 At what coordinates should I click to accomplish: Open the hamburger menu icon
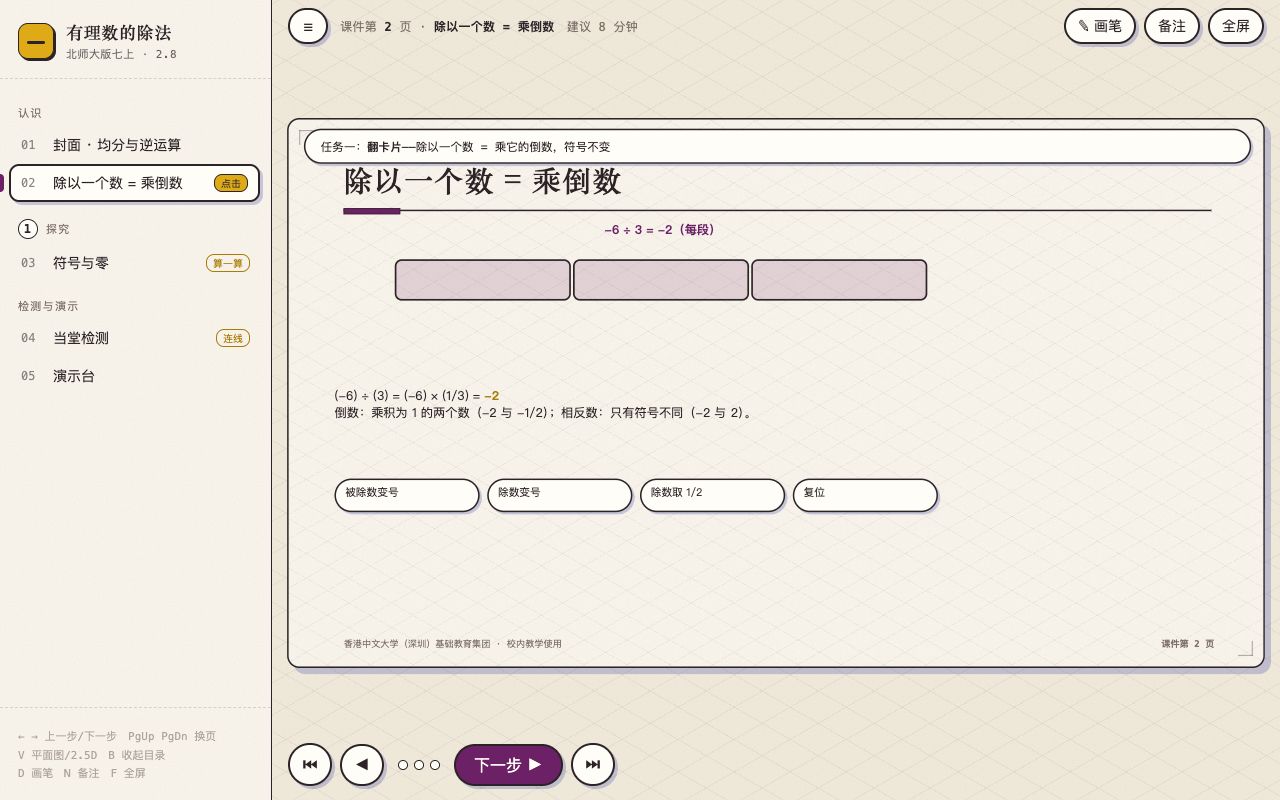[x=308, y=26]
